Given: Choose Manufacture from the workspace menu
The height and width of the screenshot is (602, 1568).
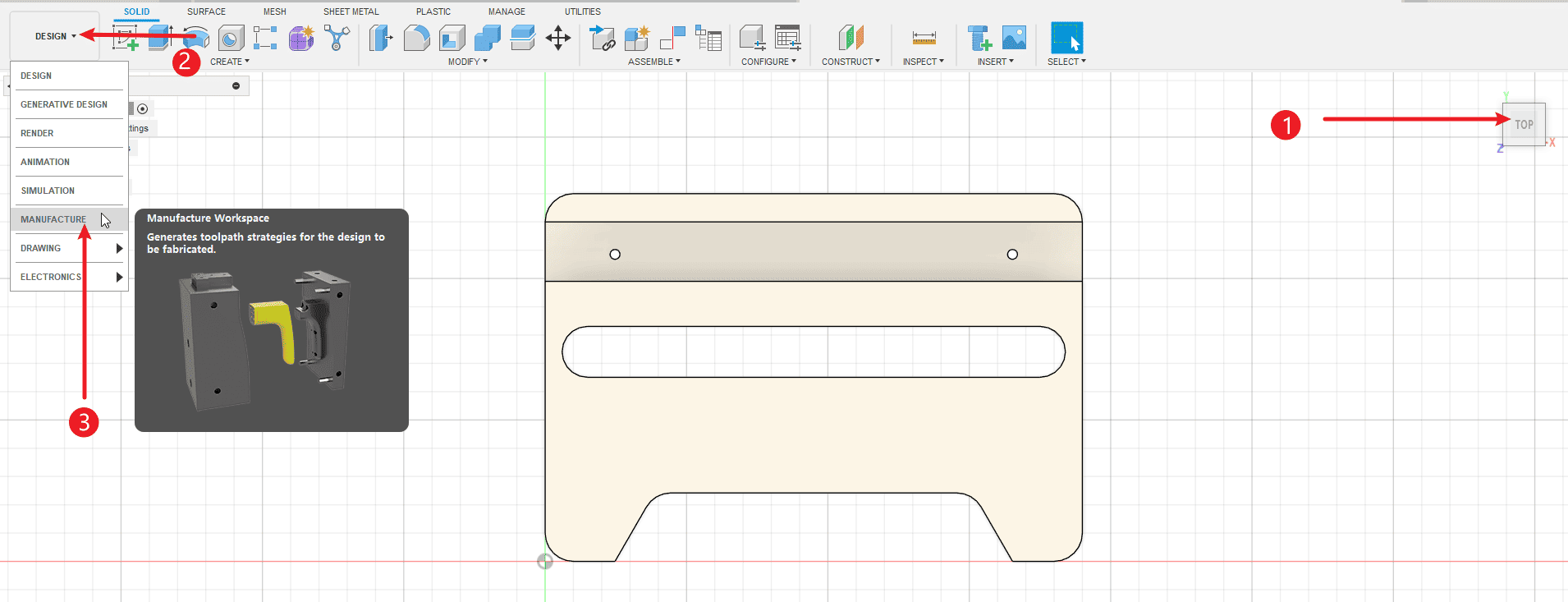Looking at the screenshot, I should tap(53, 219).
